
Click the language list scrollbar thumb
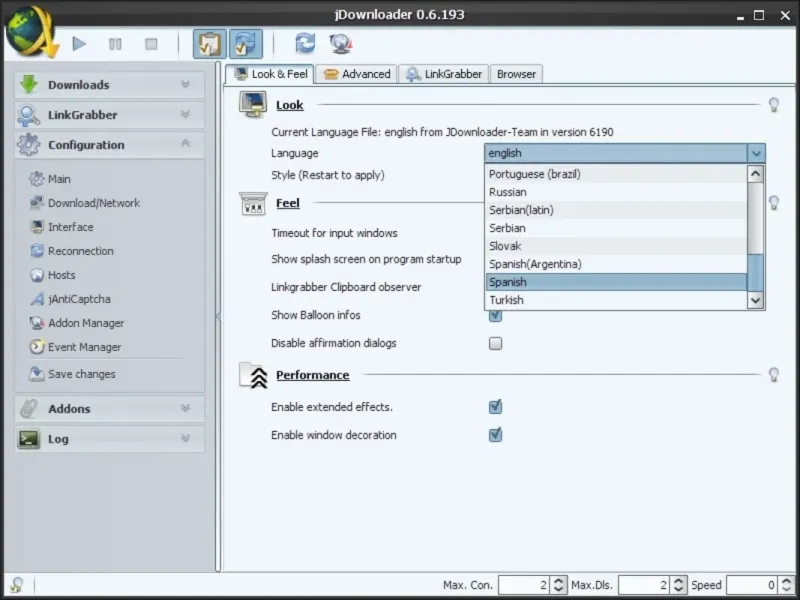[x=755, y=272]
